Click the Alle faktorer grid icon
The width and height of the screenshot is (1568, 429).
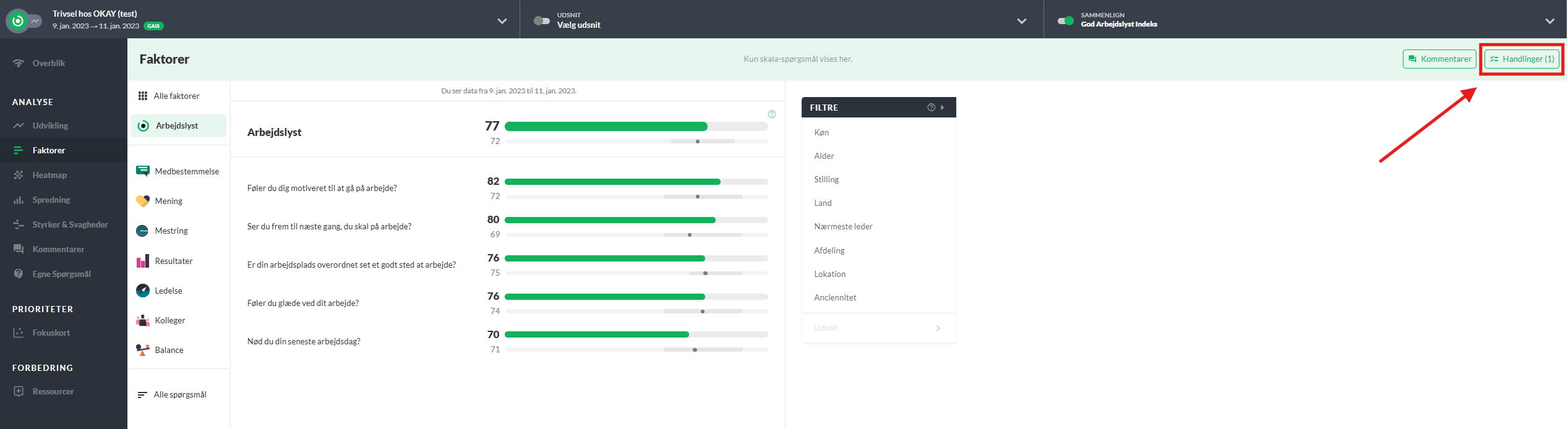point(143,96)
